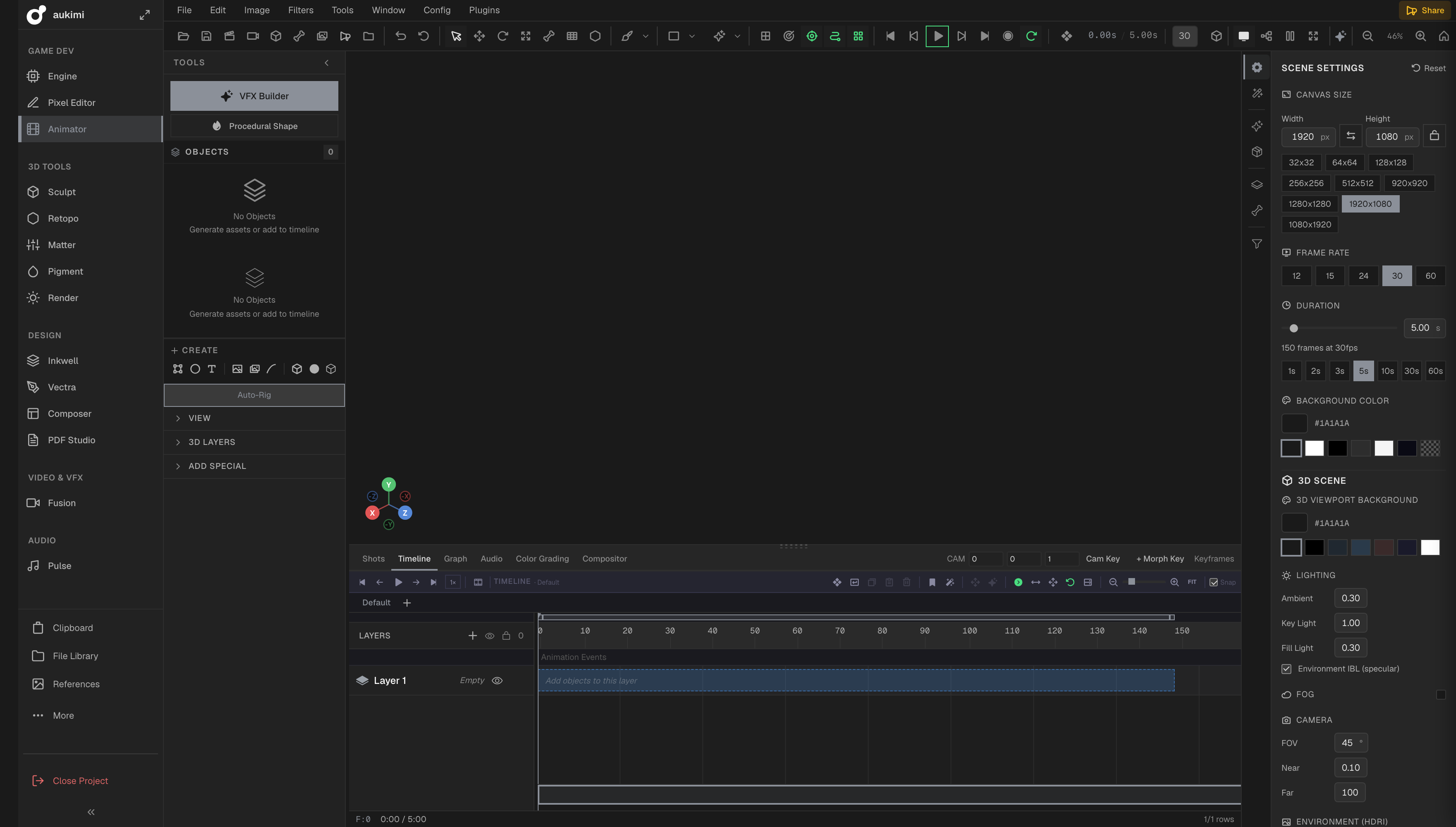Screen dimensions: 1456x827
Task: Click the canvas Width input field
Action: tap(1308, 136)
